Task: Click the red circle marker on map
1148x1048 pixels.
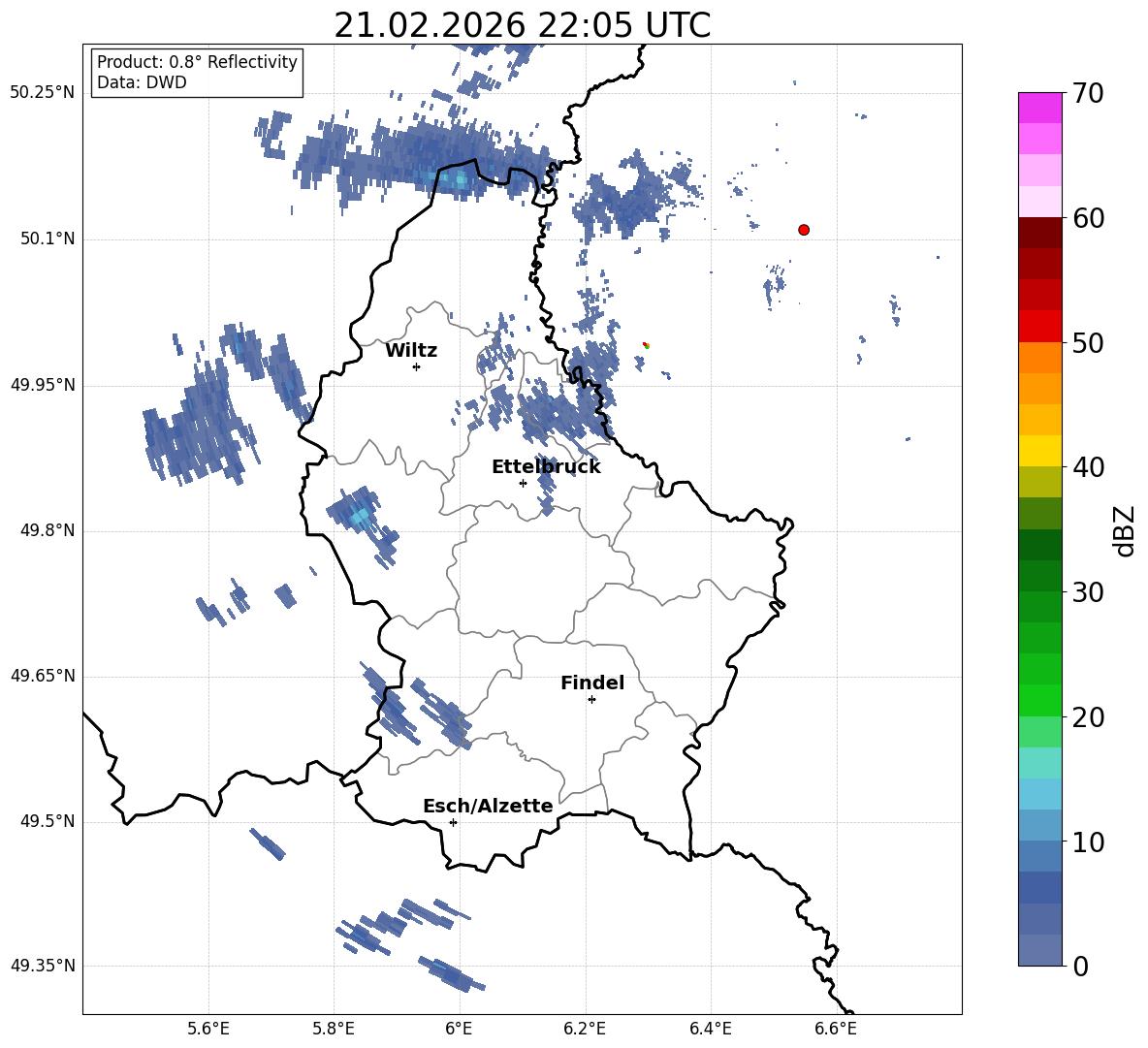Action: click(804, 230)
